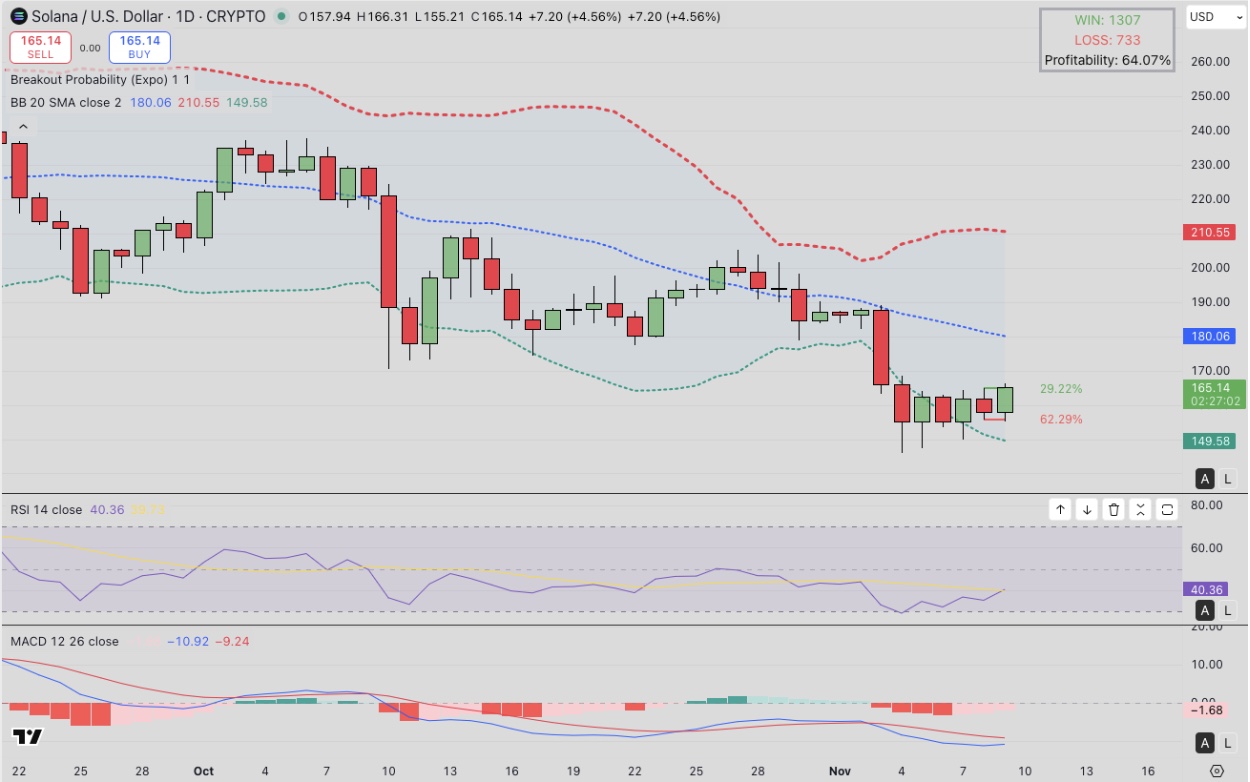This screenshot has height=782, width=1250.
Task: Restore pane layout with brackets icon
Action: (1166, 509)
